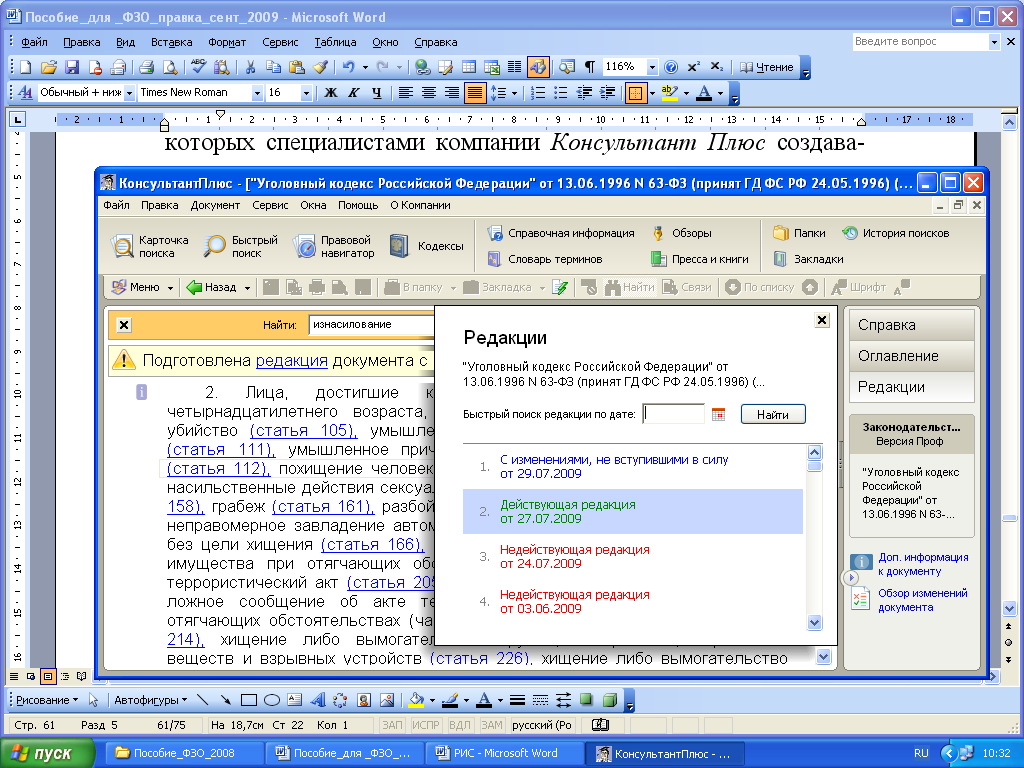The height and width of the screenshot is (768, 1024).
Task: Save the Word document with floppy icon
Action: (72, 67)
